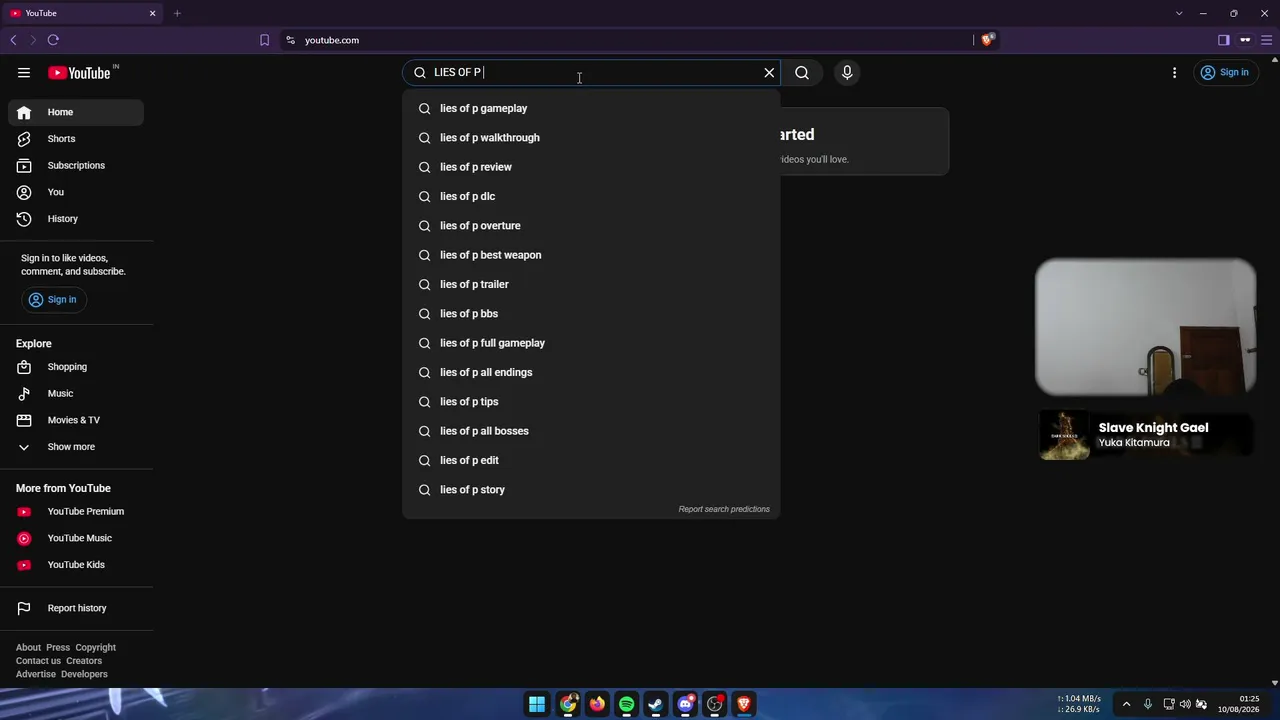Reload the page
Image resolution: width=1280 pixels, height=720 pixels.
point(53,40)
